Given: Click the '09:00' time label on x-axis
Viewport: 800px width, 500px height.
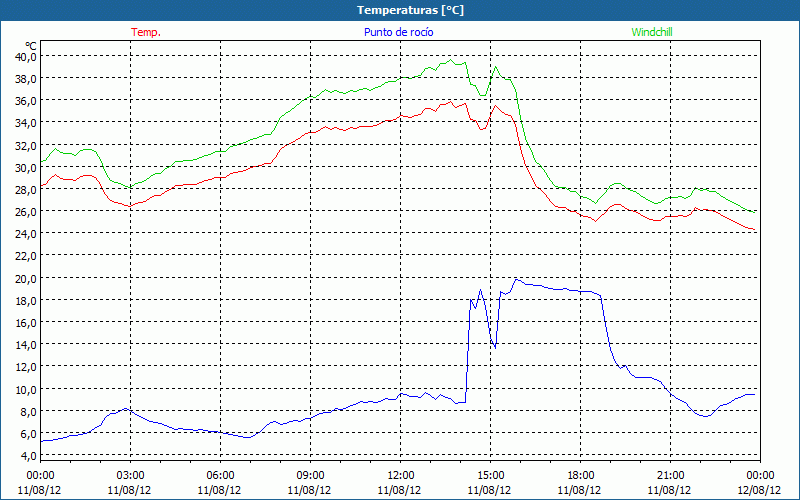Looking at the screenshot, I should pyautogui.click(x=310, y=476).
